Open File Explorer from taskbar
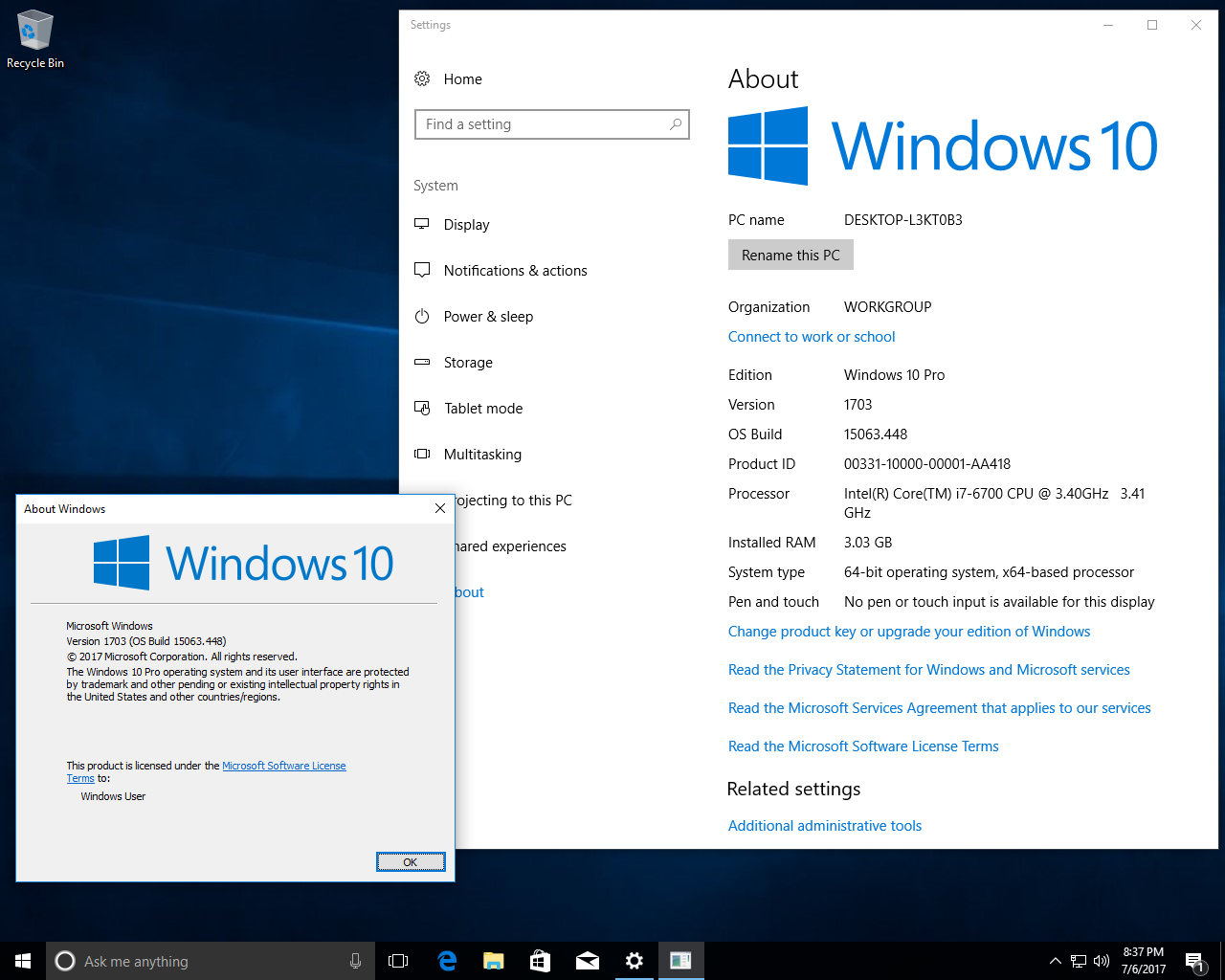The height and width of the screenshot is (980, 1225). (x=494, y=961)
